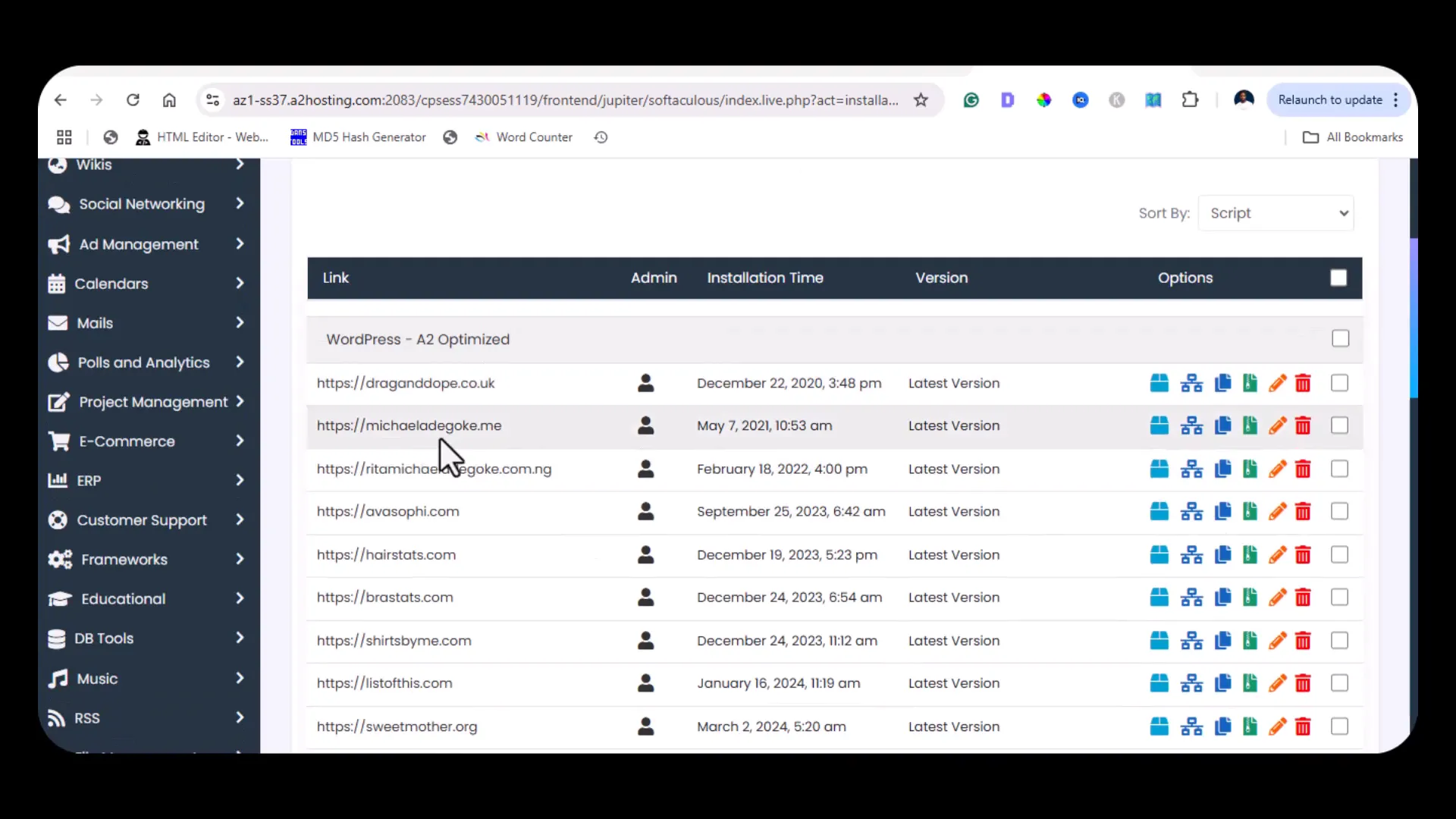Check the box for avasophi.com row
The width and height of the screenshot is (1456, 819).
tap(1340, 511)
